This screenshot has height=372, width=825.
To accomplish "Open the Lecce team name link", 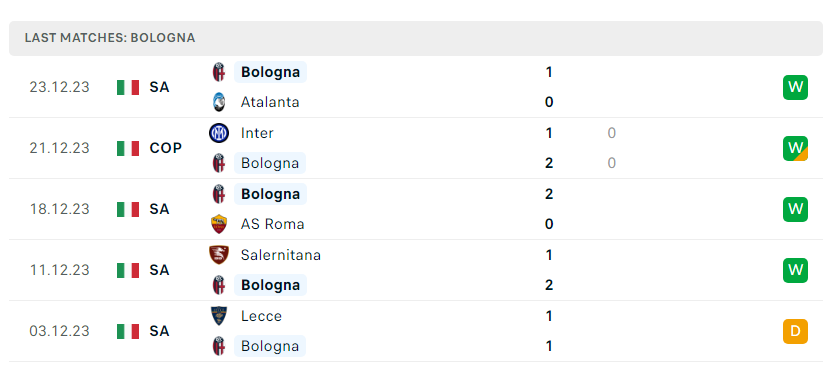I will coord(261,316).
